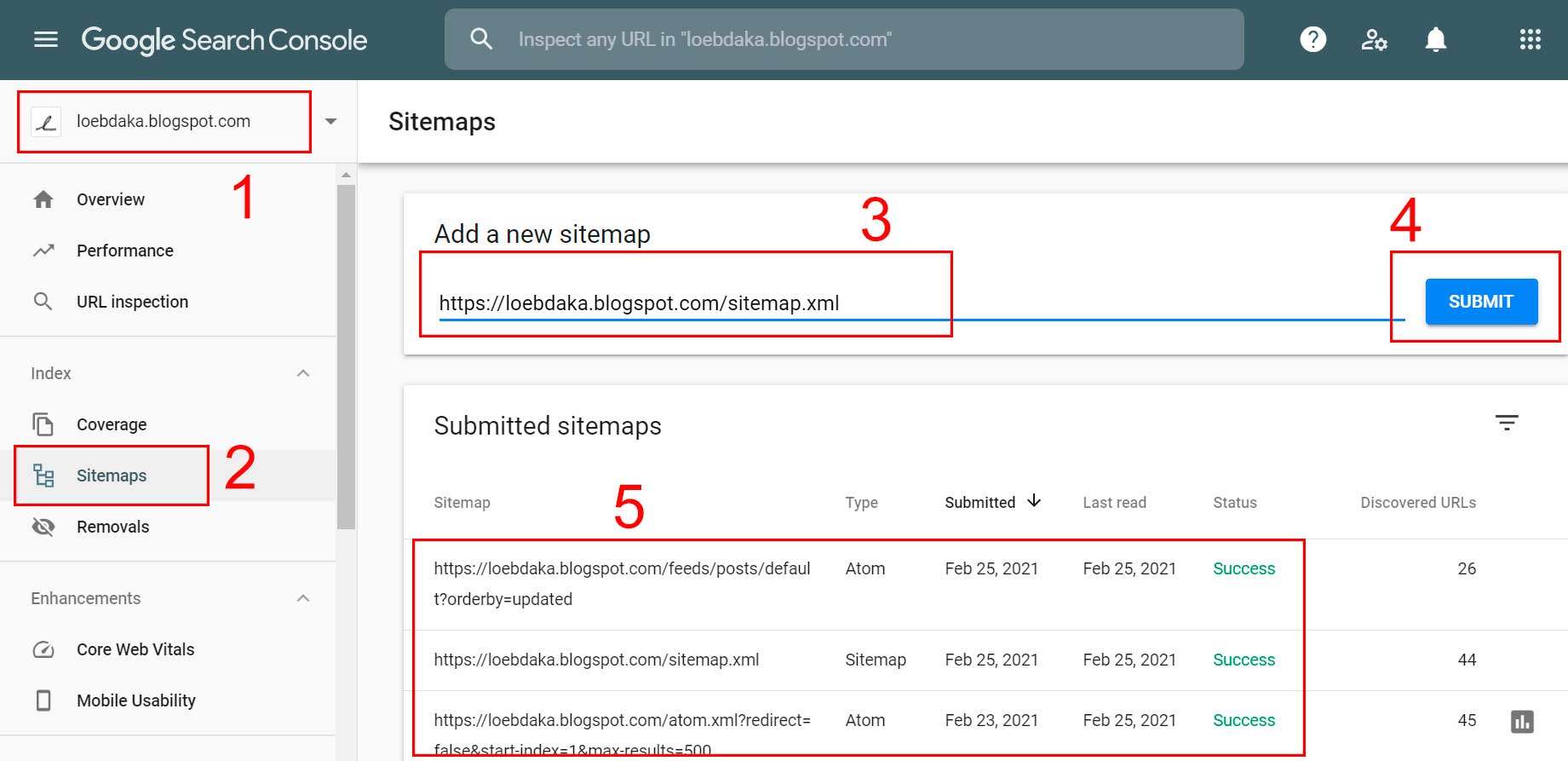1568x761 pixels.
Task: Sort by Last read column header
Action: (x=1114, y=503)
